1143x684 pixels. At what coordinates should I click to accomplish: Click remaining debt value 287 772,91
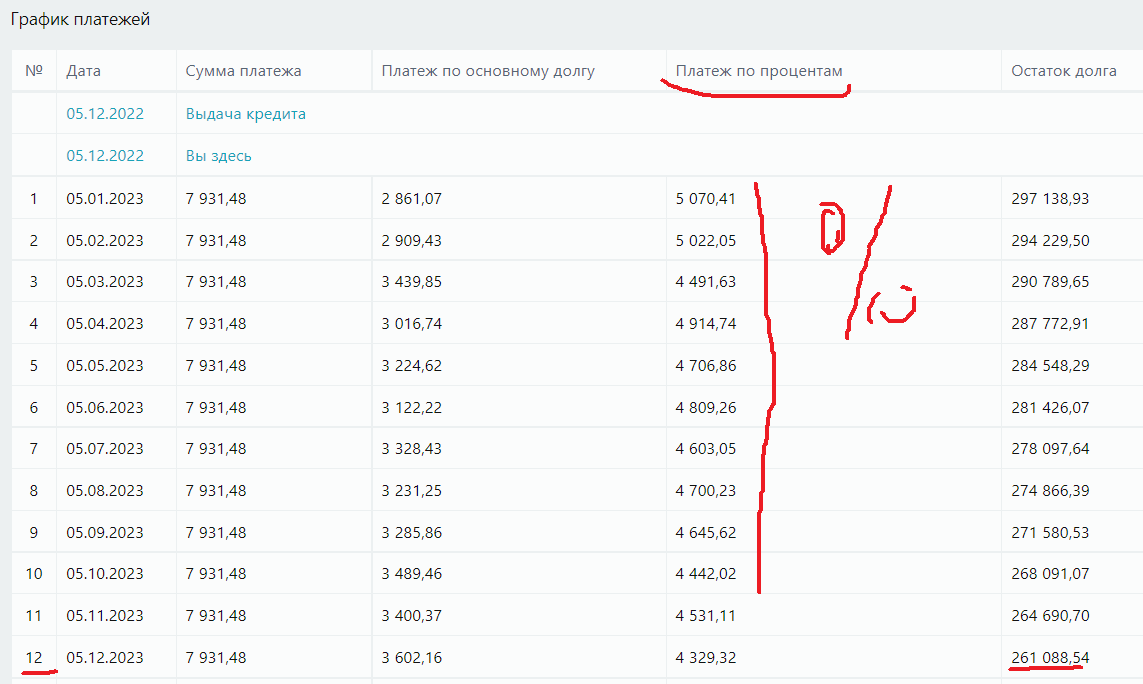pos(1050,324)
